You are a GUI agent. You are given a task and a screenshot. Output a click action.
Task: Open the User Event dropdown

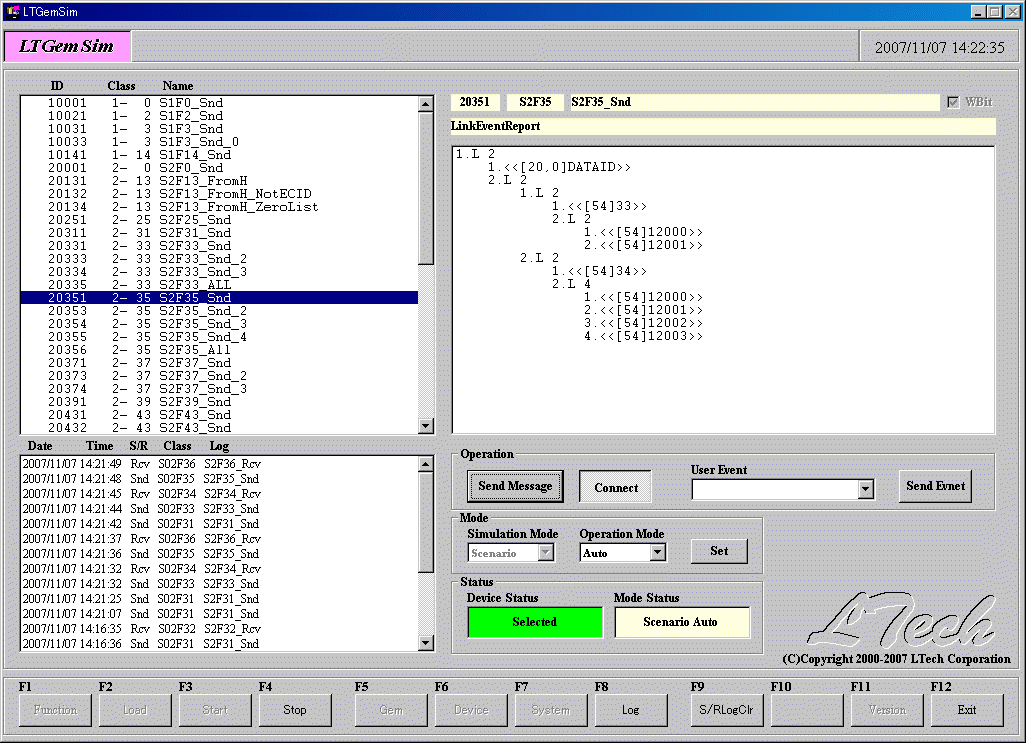865,489
